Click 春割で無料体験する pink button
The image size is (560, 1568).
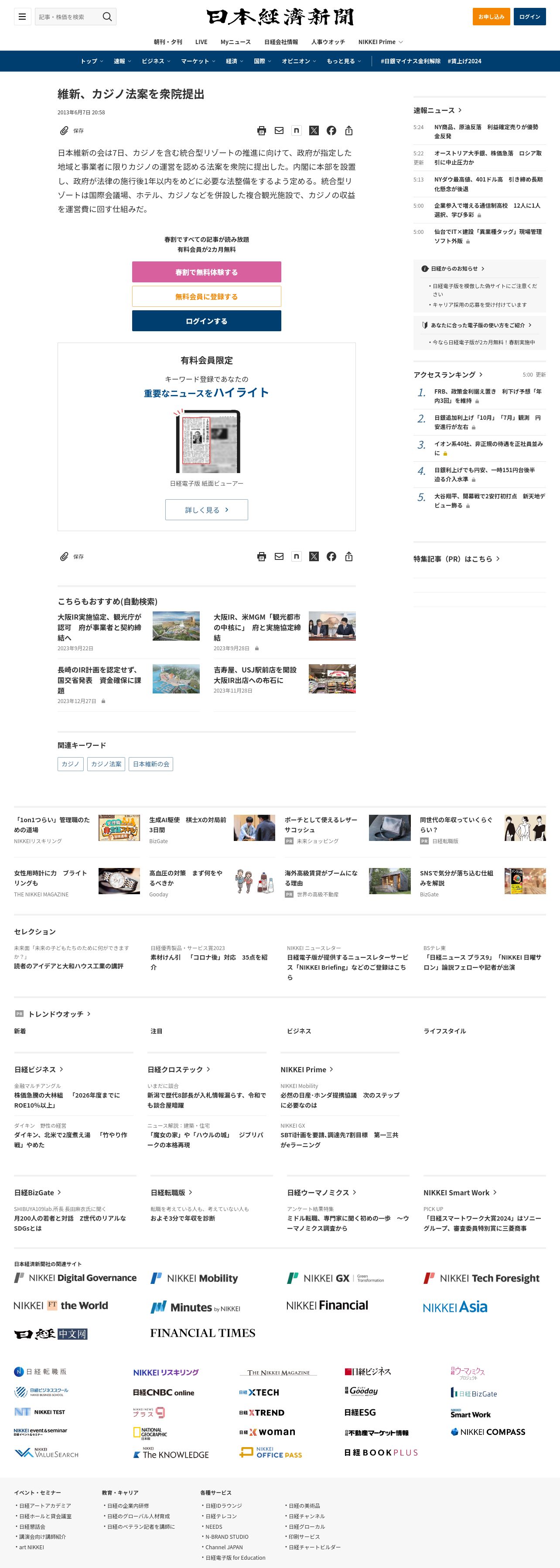[x=207, y=272]
